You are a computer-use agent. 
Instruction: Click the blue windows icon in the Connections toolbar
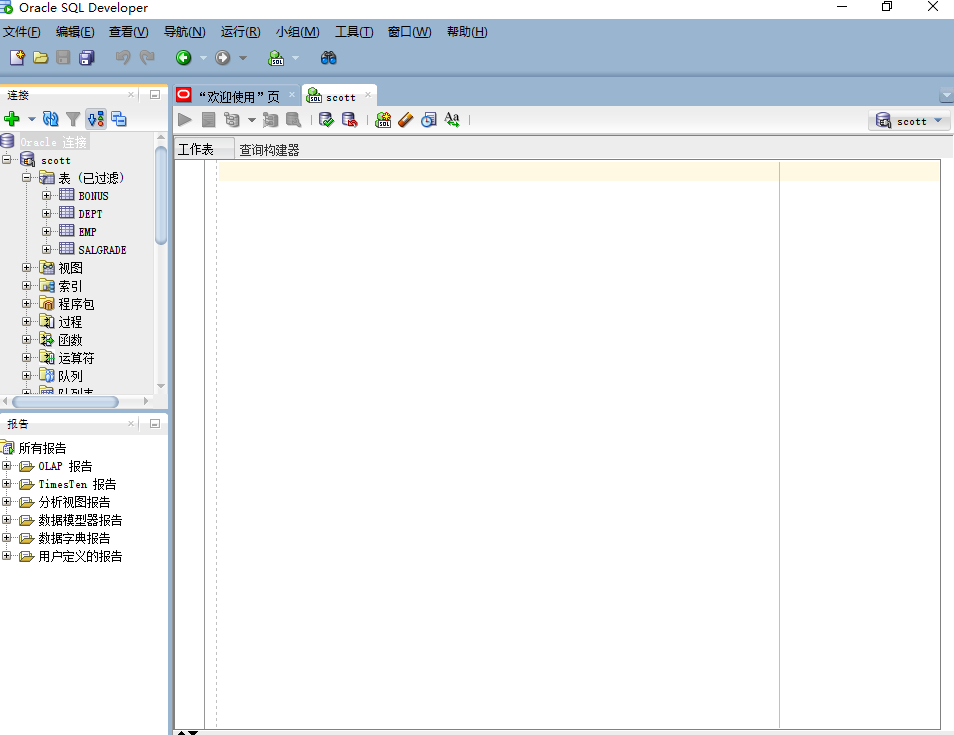coord(119,119)
